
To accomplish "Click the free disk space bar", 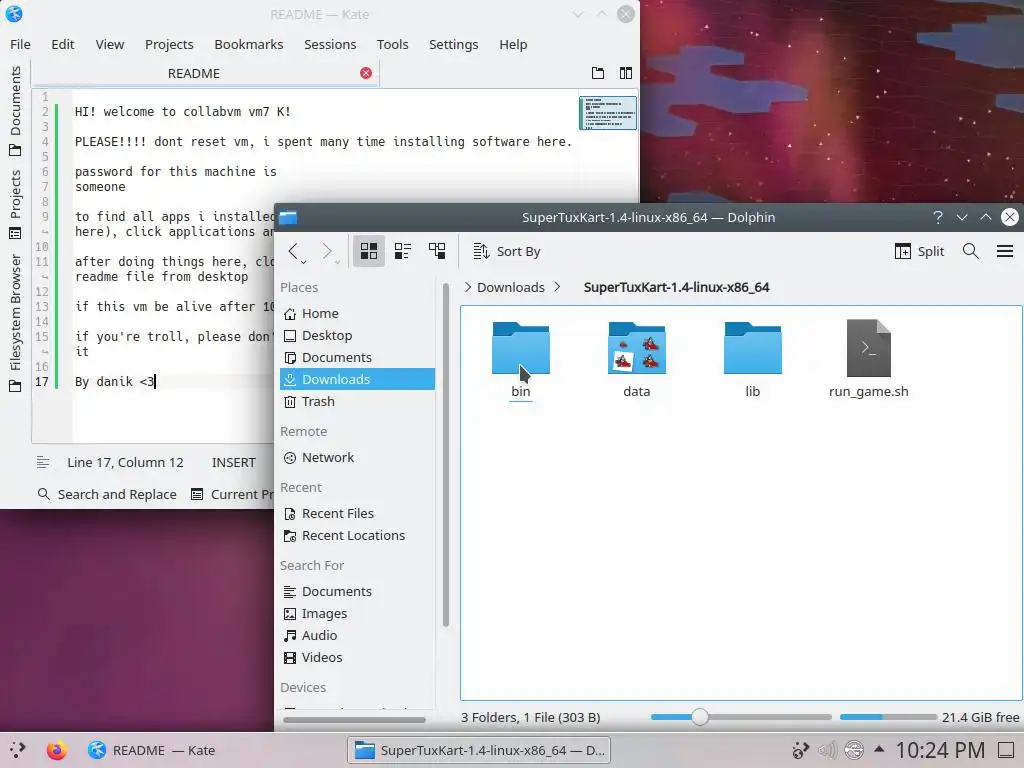I will click(x=888, y=717).
